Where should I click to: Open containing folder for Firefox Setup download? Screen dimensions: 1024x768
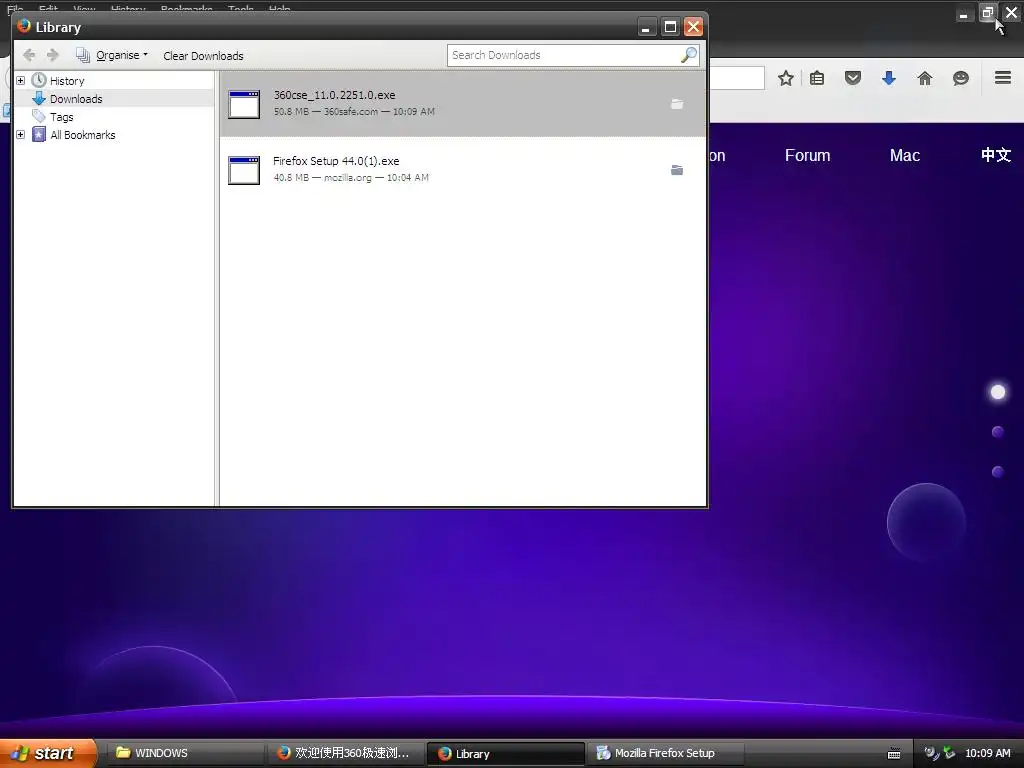click(x=677, y=170)
